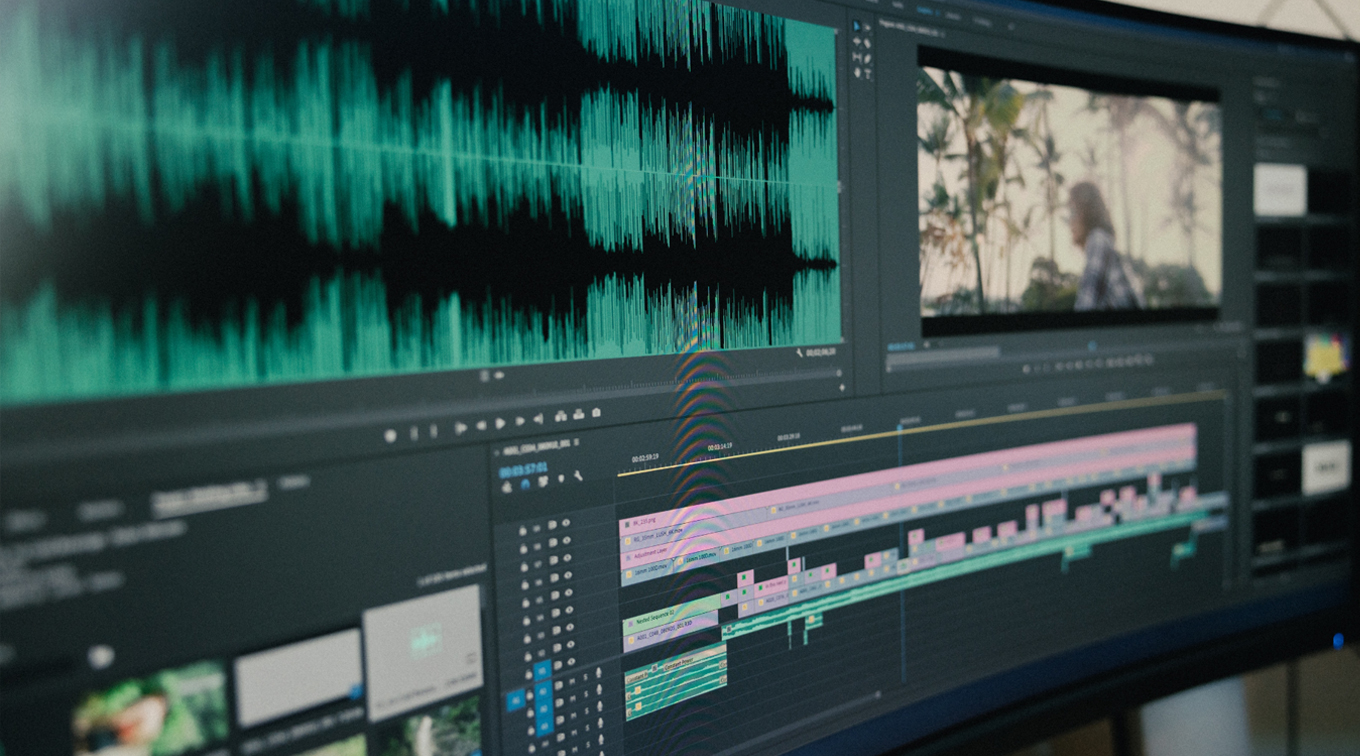Click the timeline horizontal scrollbar end handle

click(x=878, y=694)
